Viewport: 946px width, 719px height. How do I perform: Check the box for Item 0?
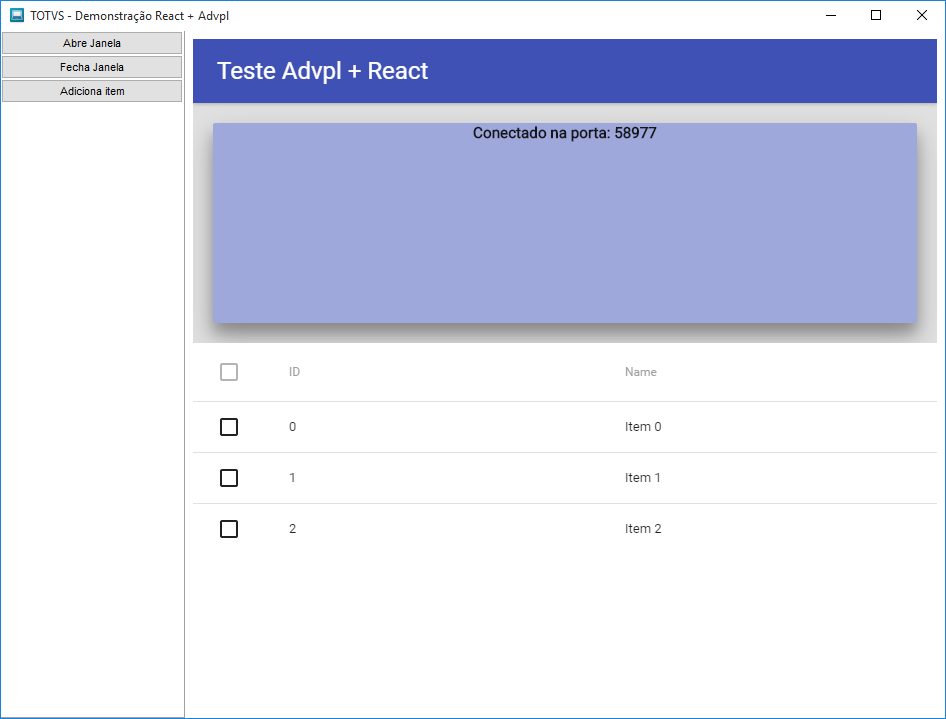click(x=229, y=426)
